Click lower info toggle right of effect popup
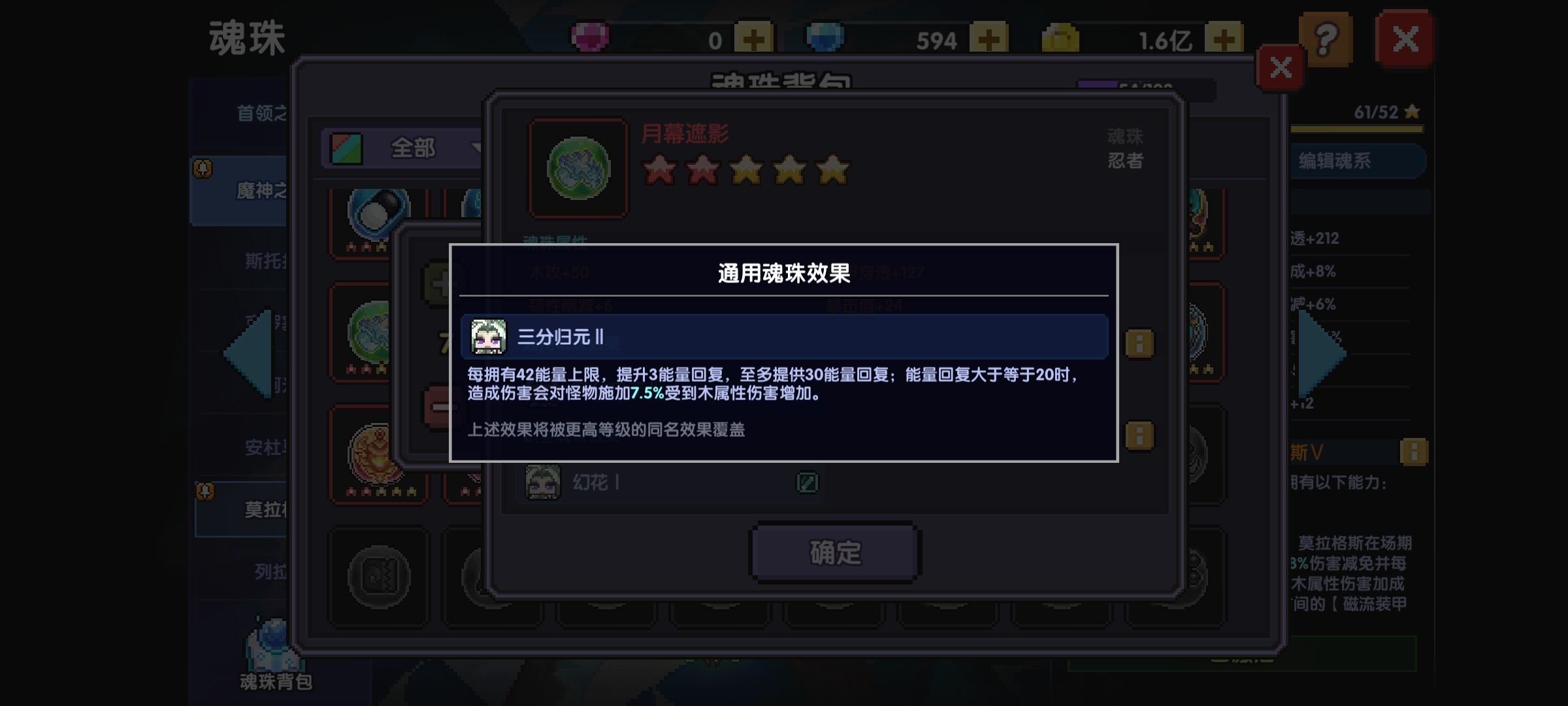This screenshot has height=706, width=1568. [x=1139, y=435]
